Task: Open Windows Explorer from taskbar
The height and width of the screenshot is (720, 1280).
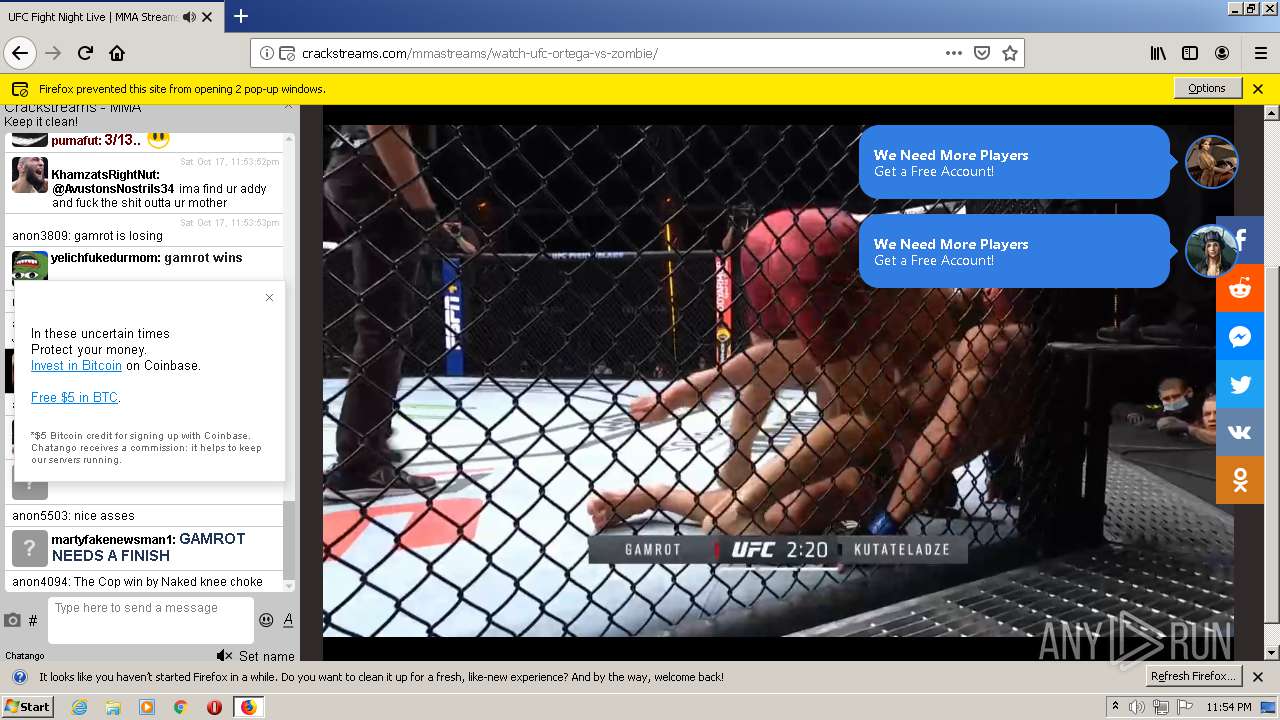Action: point(113,707)
